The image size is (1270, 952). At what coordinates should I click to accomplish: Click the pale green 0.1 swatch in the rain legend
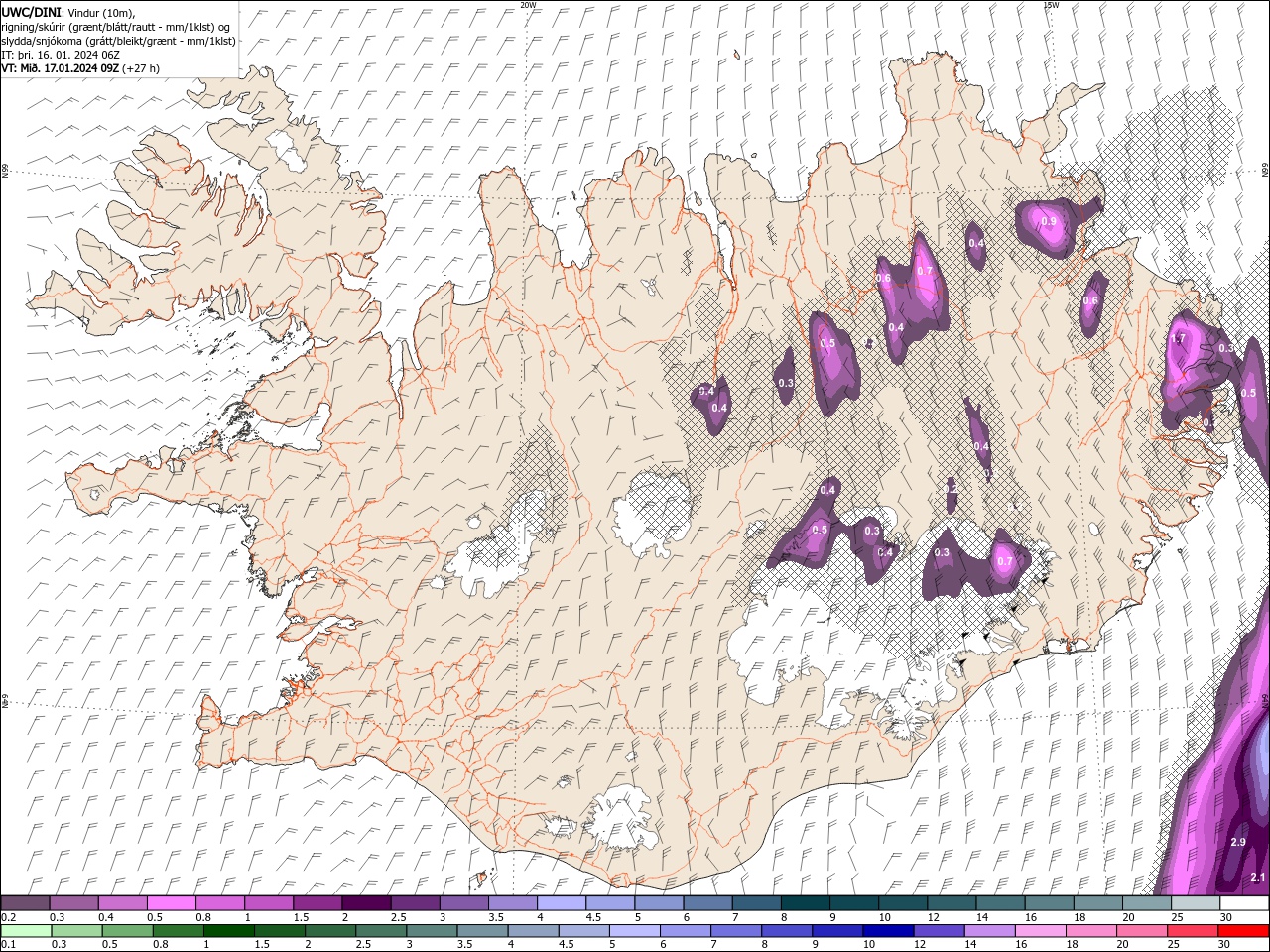pyautogui.click(x=26, y=930)
